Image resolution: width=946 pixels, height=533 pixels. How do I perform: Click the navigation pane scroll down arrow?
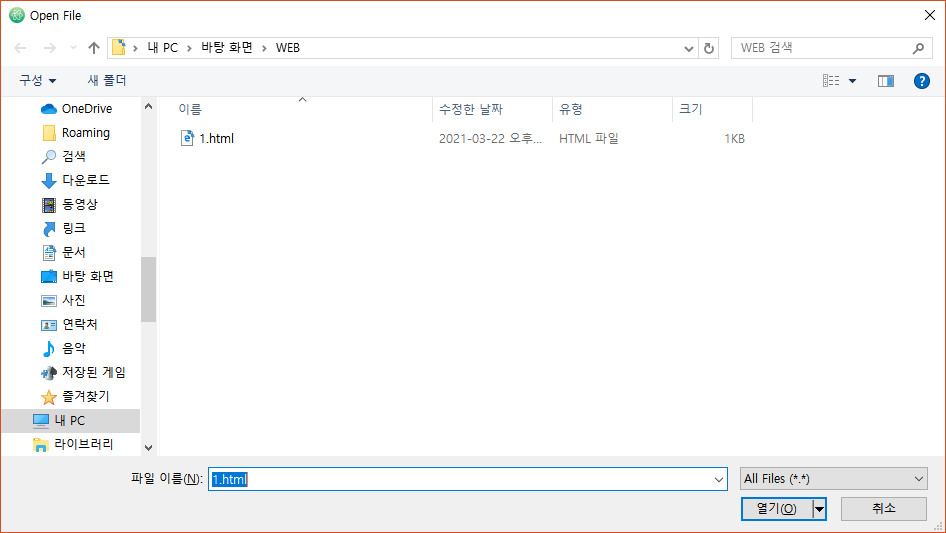tap(148, 448)
